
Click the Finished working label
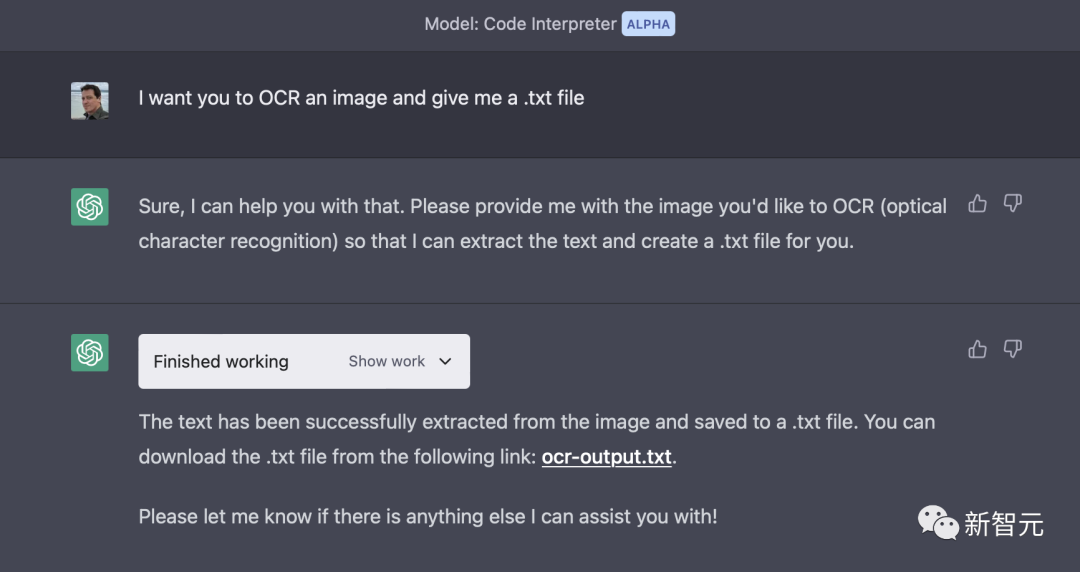pos(221,362)
